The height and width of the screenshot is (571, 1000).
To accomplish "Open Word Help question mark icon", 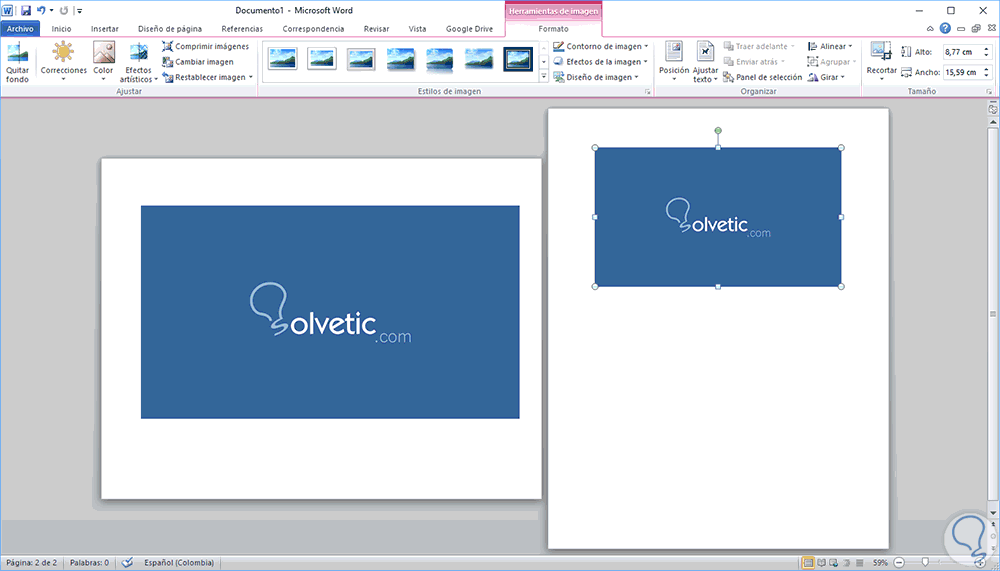I will [945, 29].
